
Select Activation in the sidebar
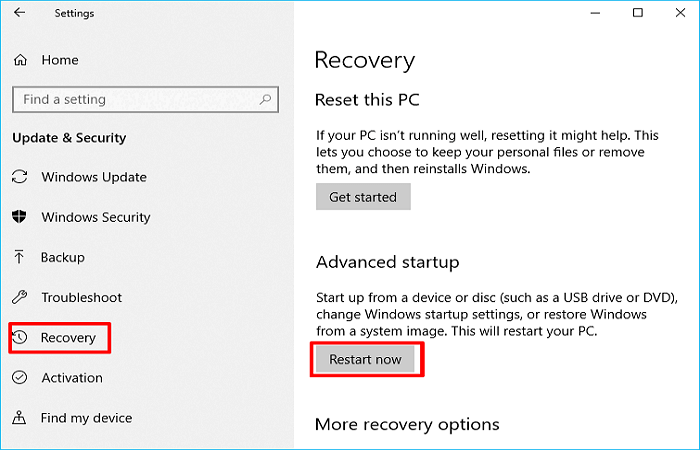point(71,378)
